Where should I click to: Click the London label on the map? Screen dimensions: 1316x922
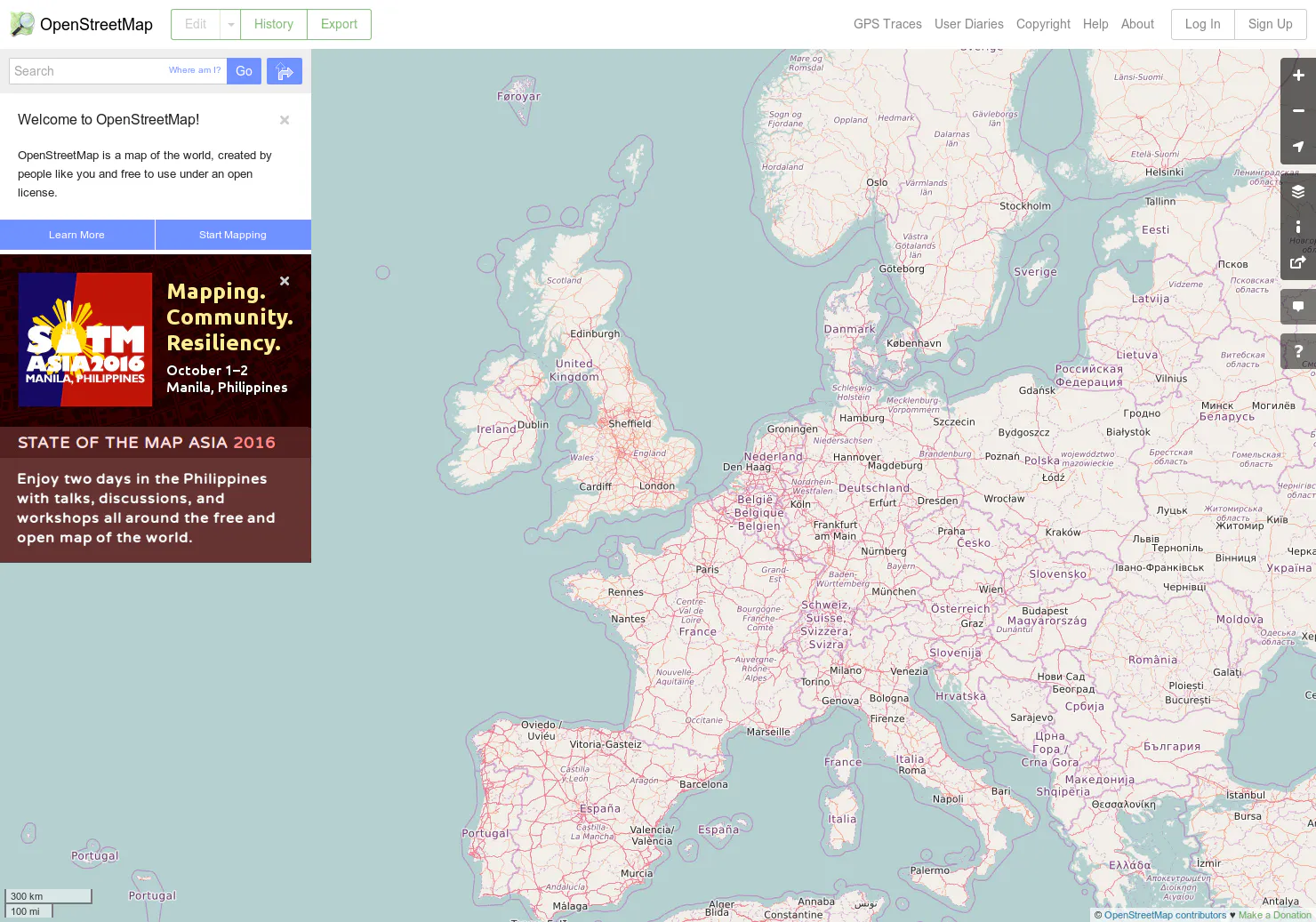click(x=657, y=486)
